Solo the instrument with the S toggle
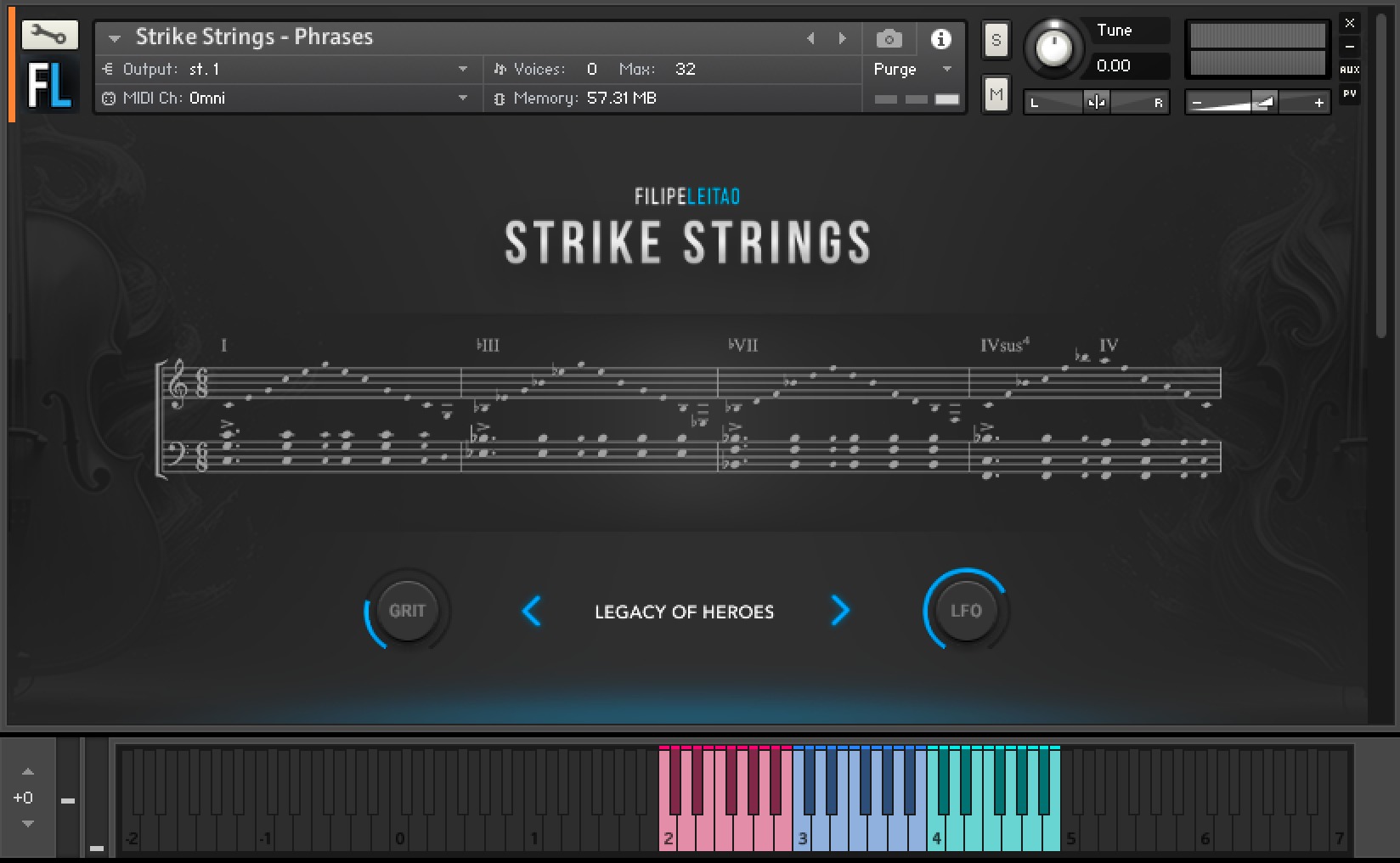The image size is (1400, 863). [996, 39]
